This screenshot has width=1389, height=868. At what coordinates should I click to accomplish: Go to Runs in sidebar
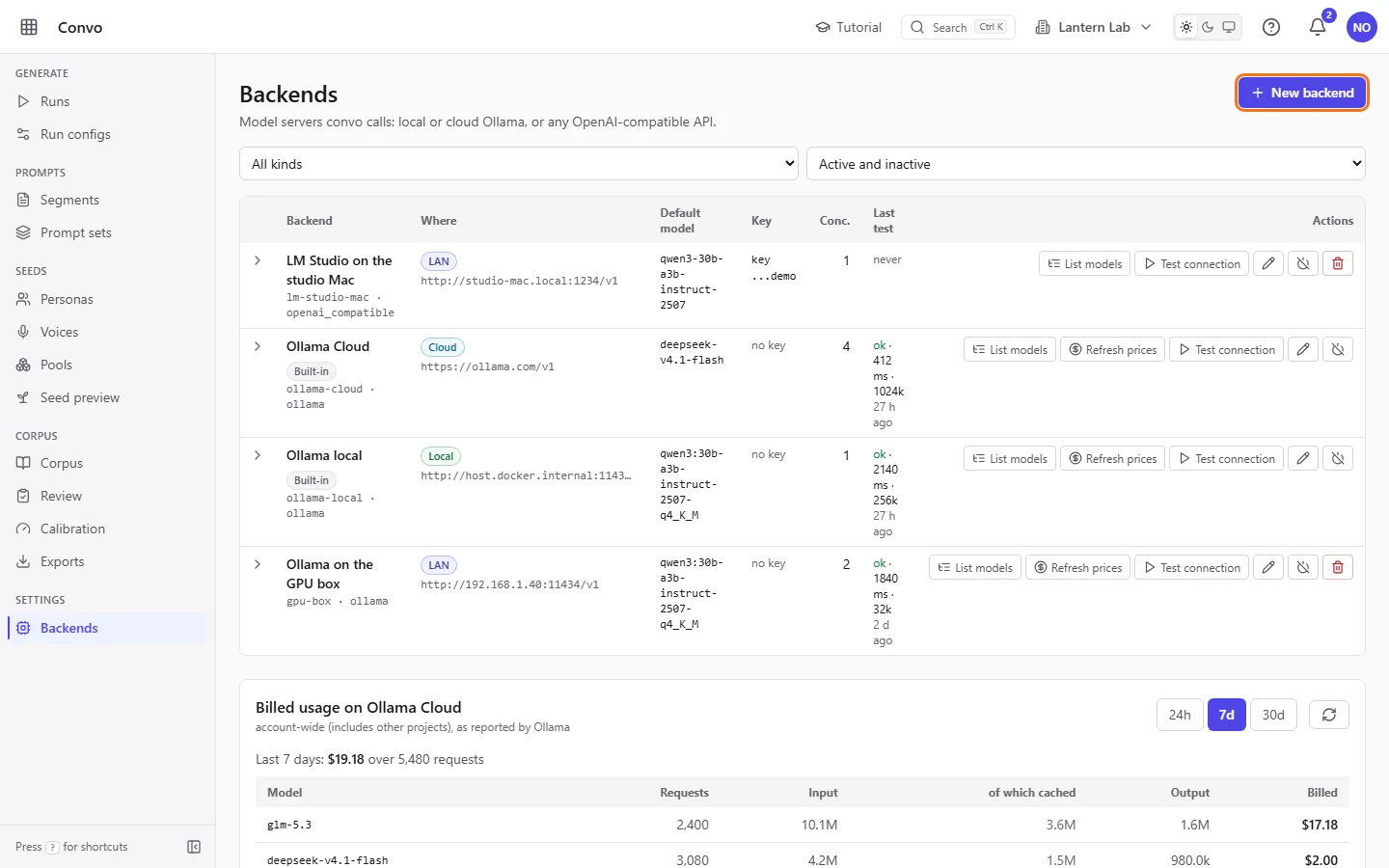pos(107,101)
